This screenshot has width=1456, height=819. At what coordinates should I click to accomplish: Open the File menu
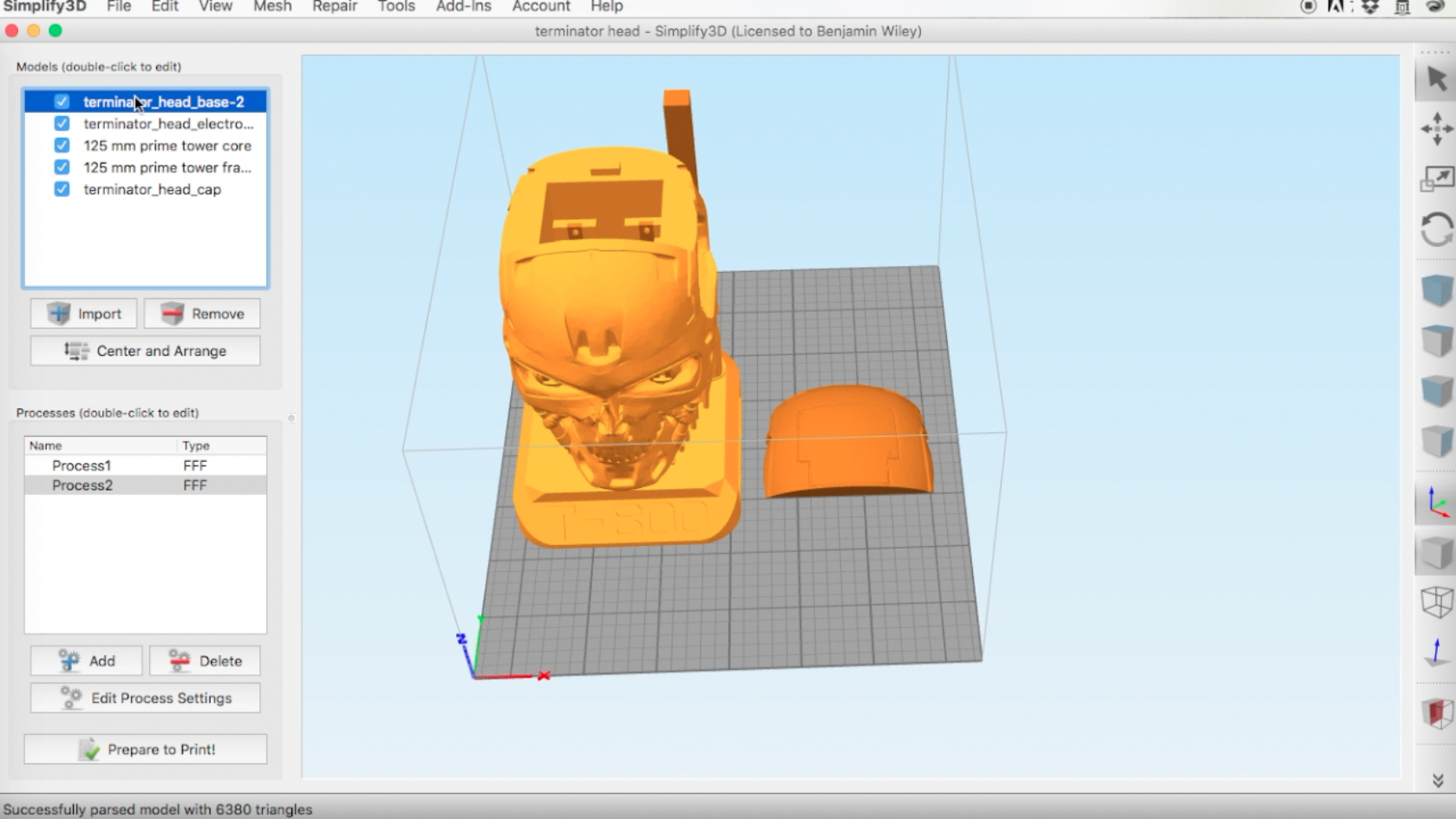pyautogui.click(x=119, y=7)
